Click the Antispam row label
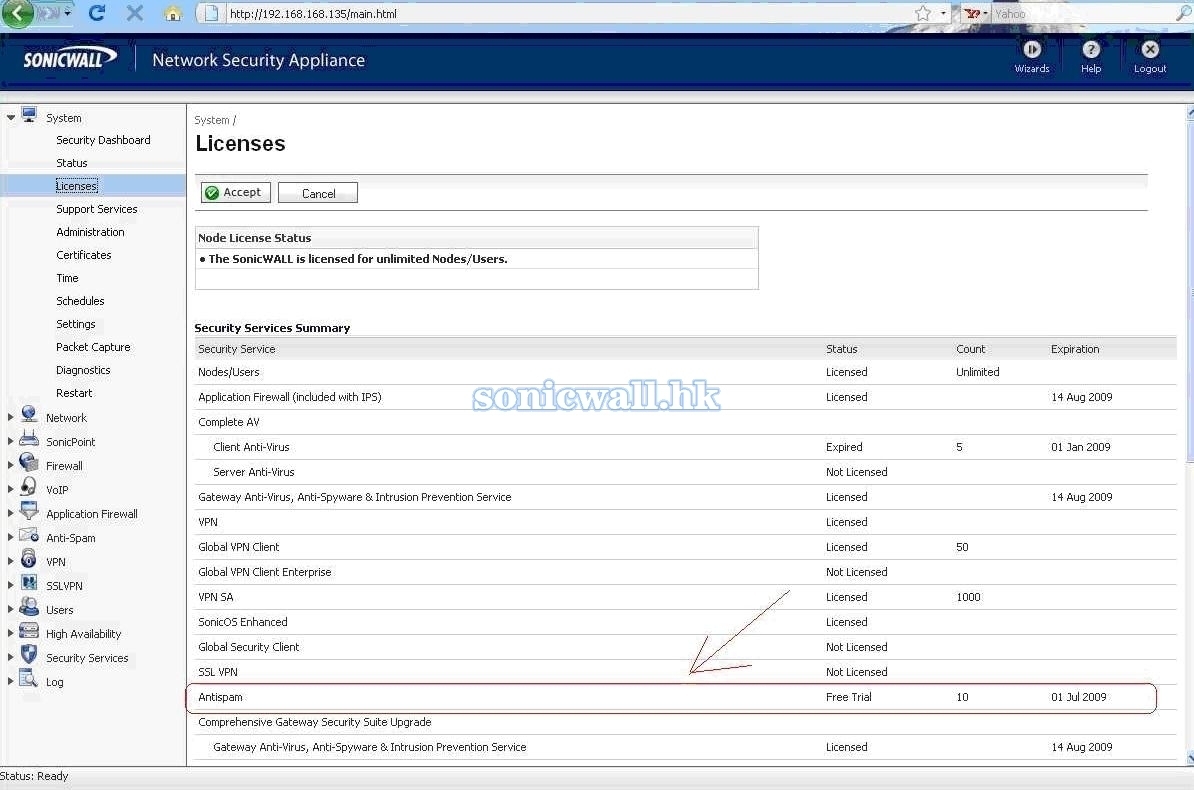The image size is (1194, 790). point(220,697)
